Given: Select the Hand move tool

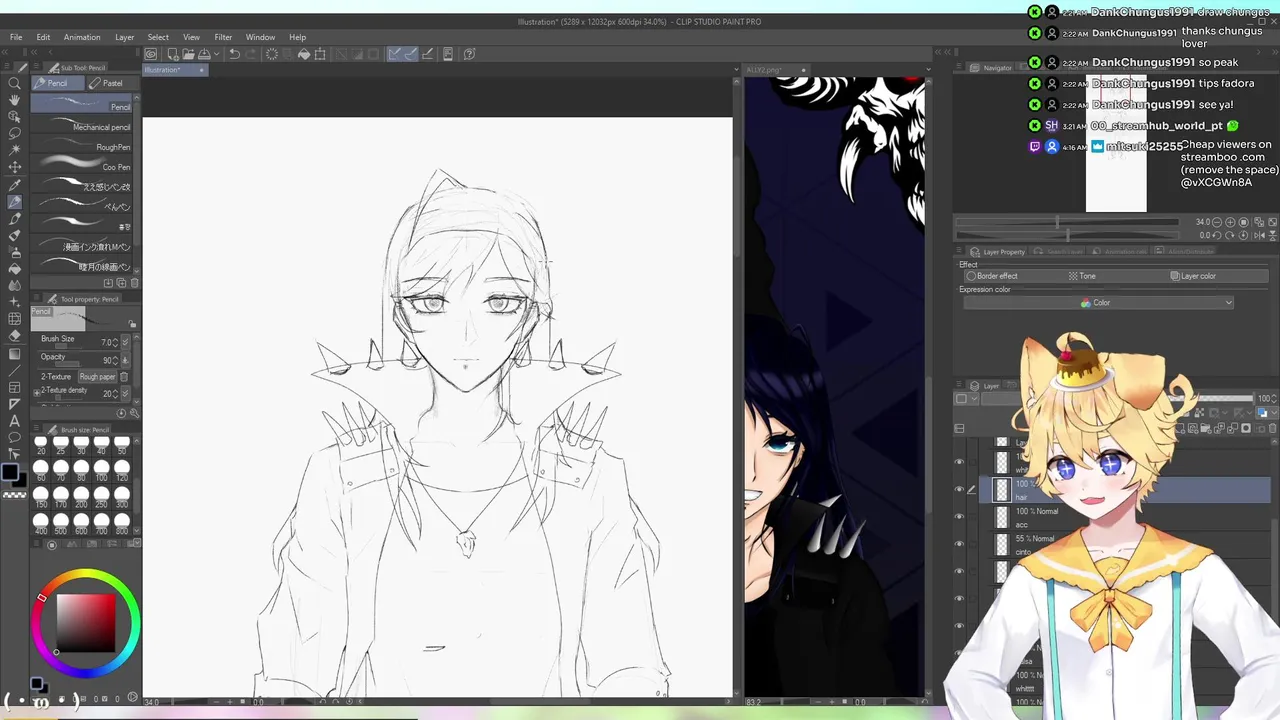Looking at the screenshot, I should 14,100.
